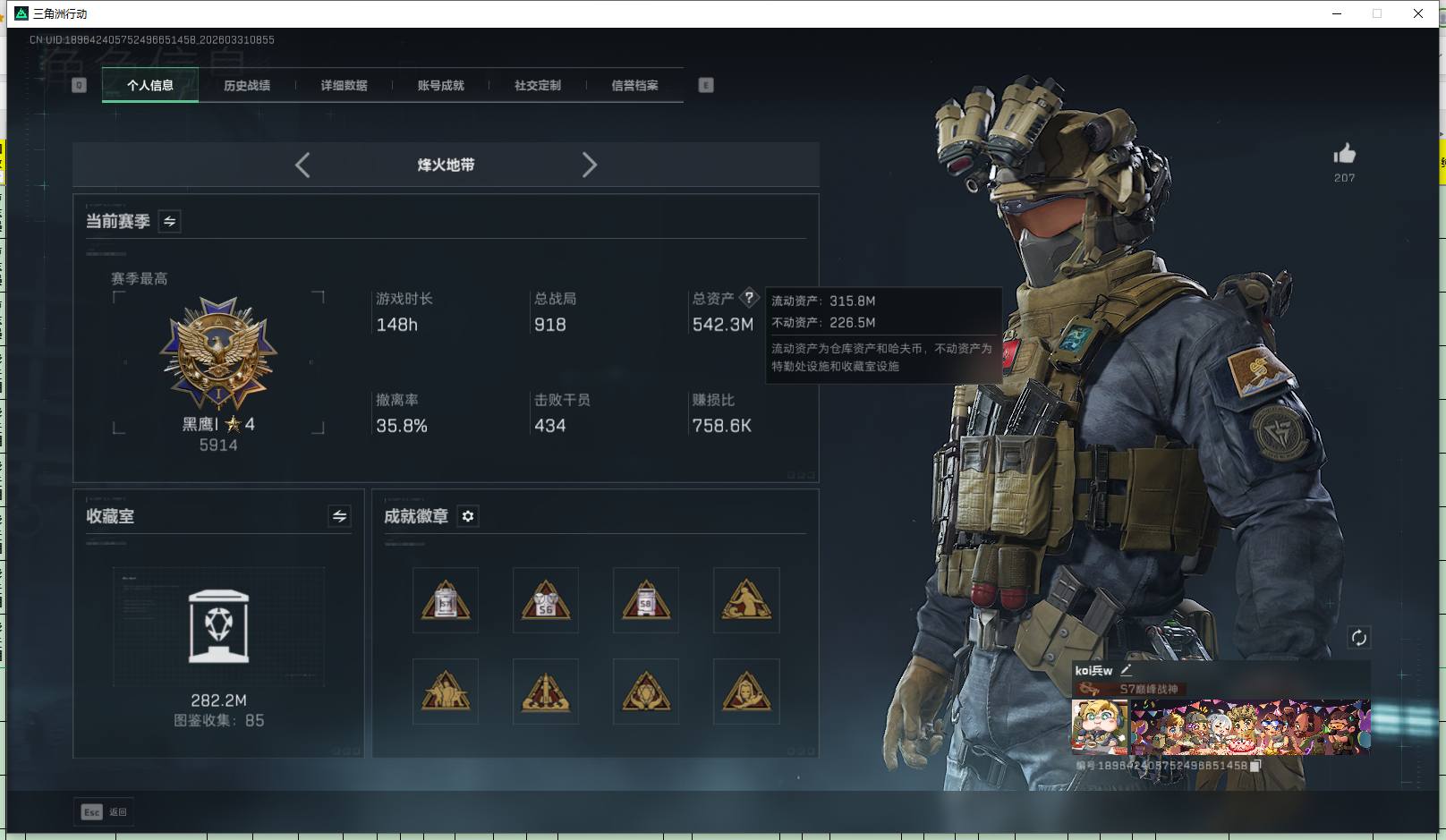Click the 赚损比 value 758.6K
Screen dimensions: 1446x840
[722, 426]
